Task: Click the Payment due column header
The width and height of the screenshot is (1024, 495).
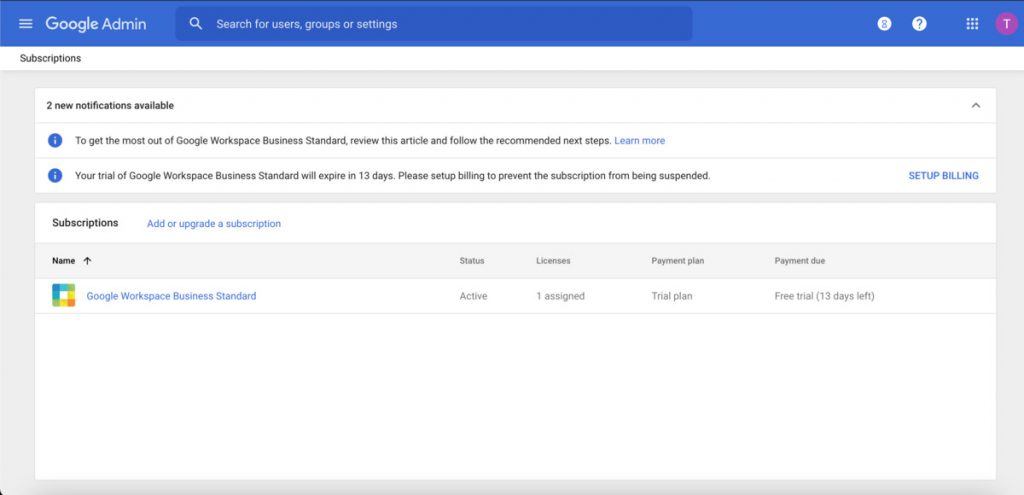Action: coord(799,261)
